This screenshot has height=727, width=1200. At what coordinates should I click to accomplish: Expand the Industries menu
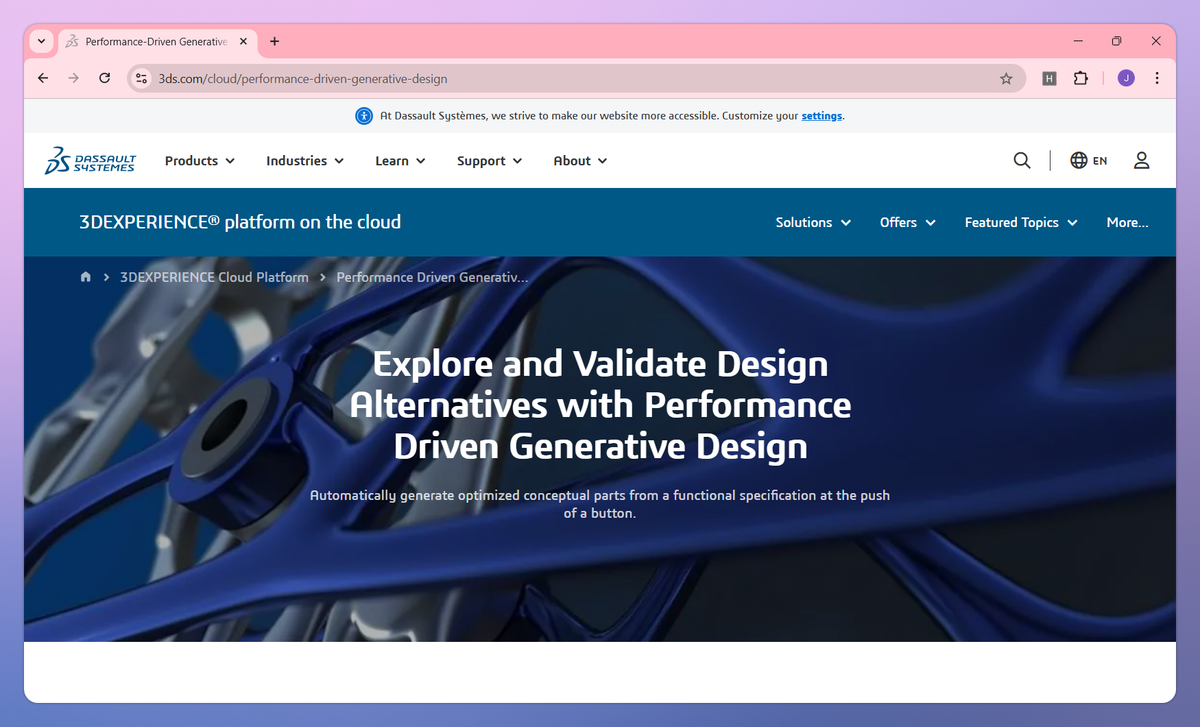[305, 160]
